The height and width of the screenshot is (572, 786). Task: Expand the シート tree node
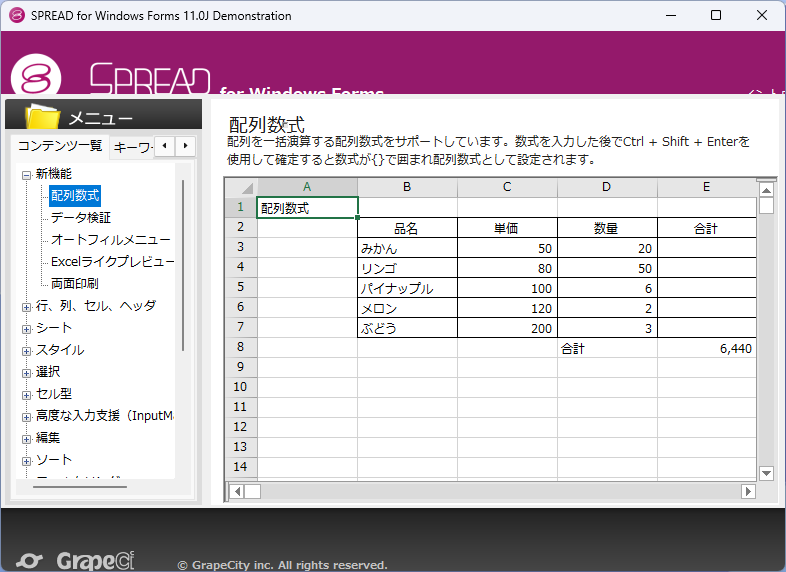tap(27, 329)
